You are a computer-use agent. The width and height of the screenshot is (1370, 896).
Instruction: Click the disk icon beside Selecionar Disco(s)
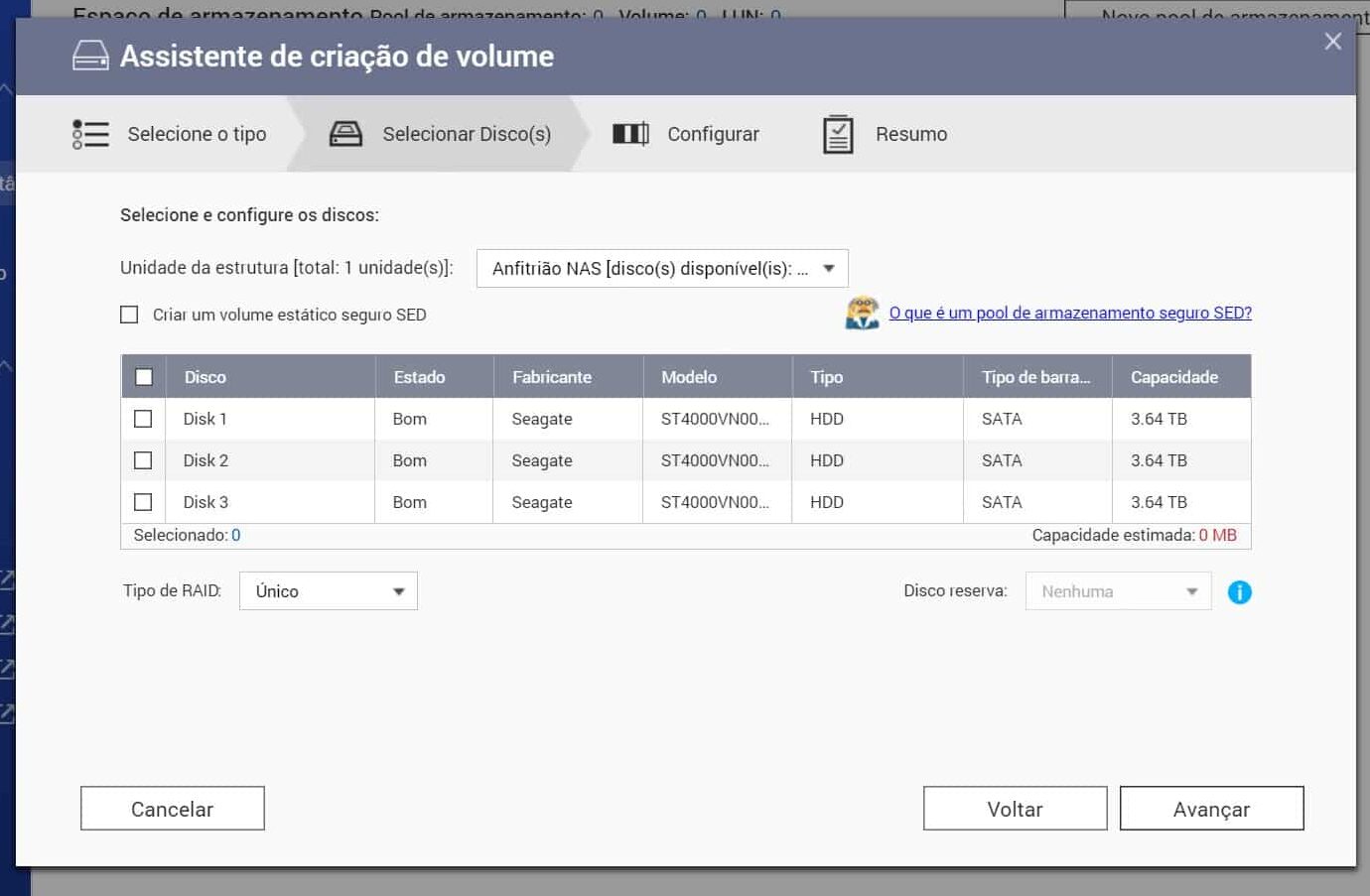point(345,134)
